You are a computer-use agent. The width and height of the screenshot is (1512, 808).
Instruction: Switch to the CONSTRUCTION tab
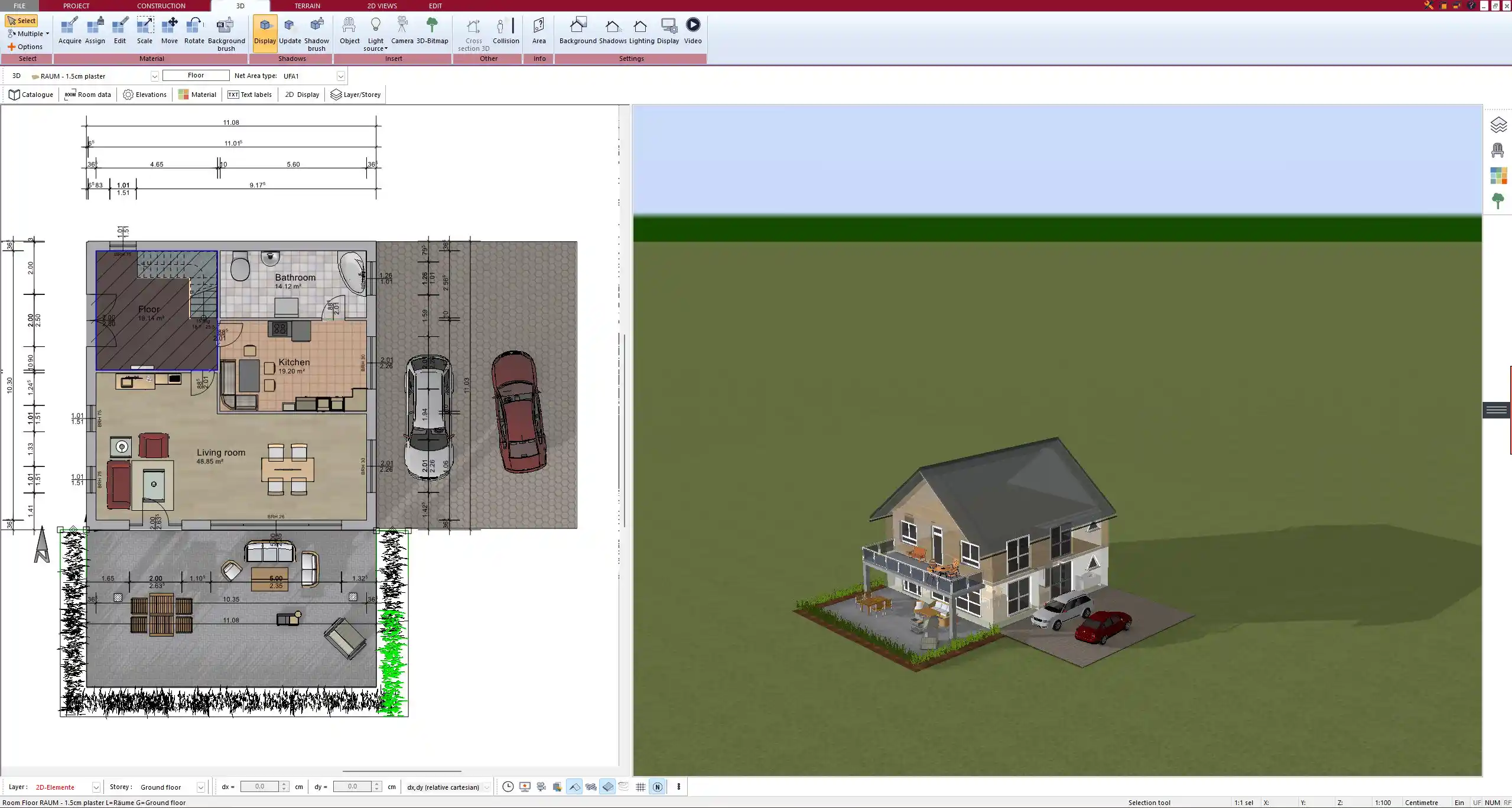pos(161,6)
